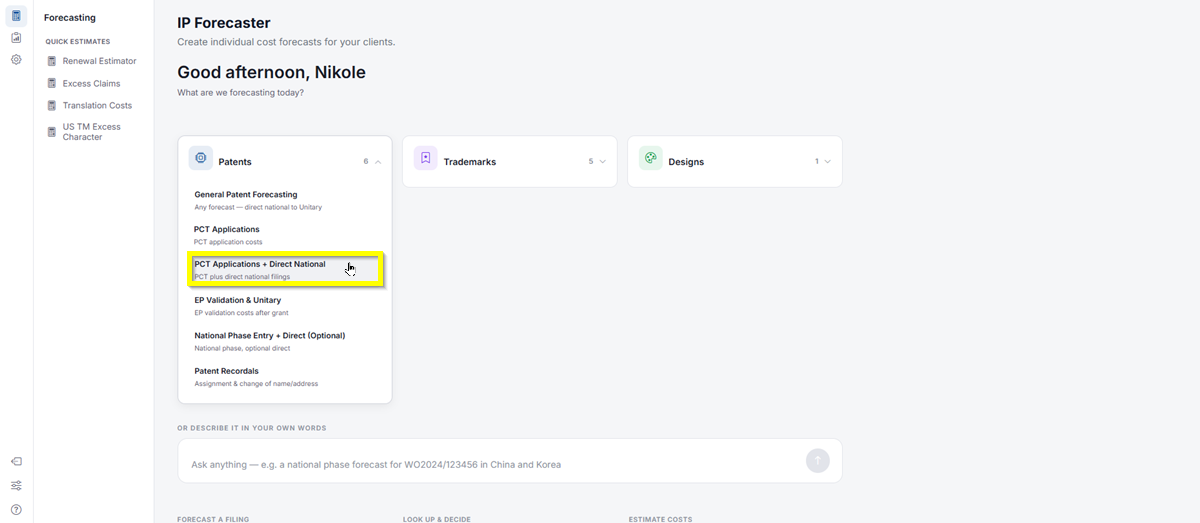Viewport: 1200px width, 523px height.
Task: Expand the Designs card chevron
Action: [828, 162]
